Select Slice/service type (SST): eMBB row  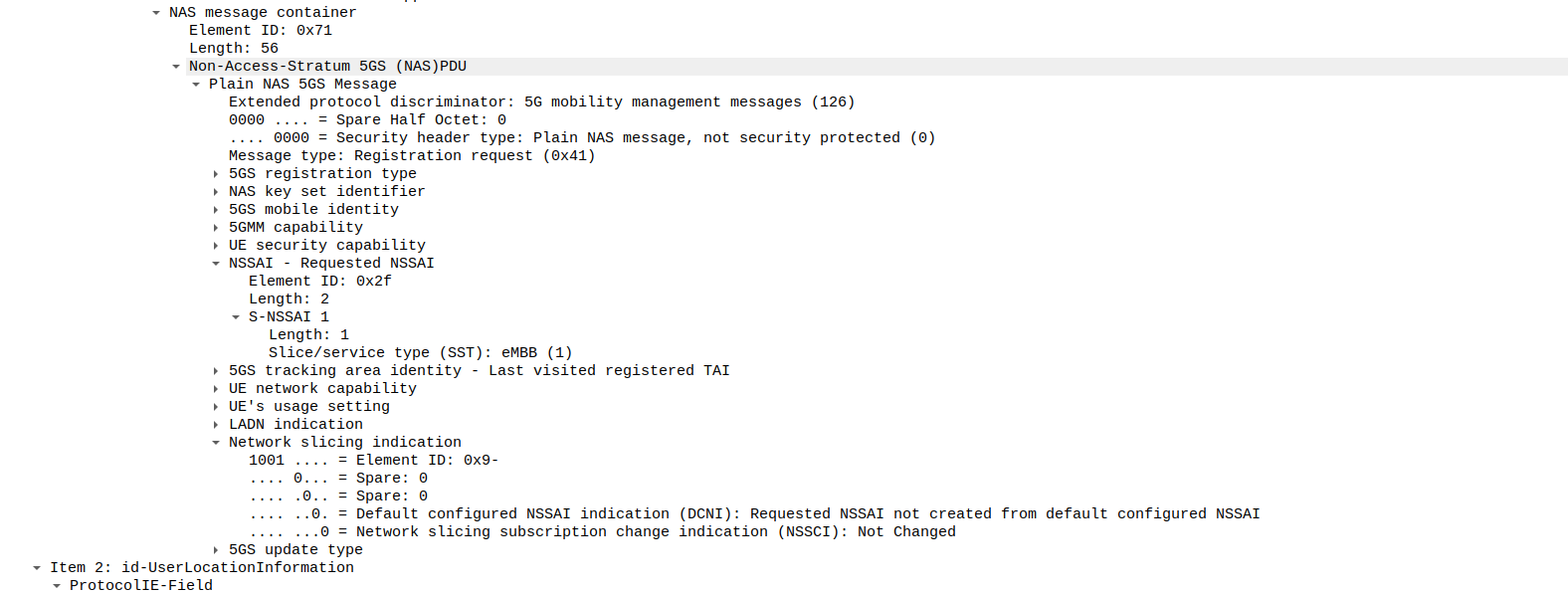(x=420, y=353)
